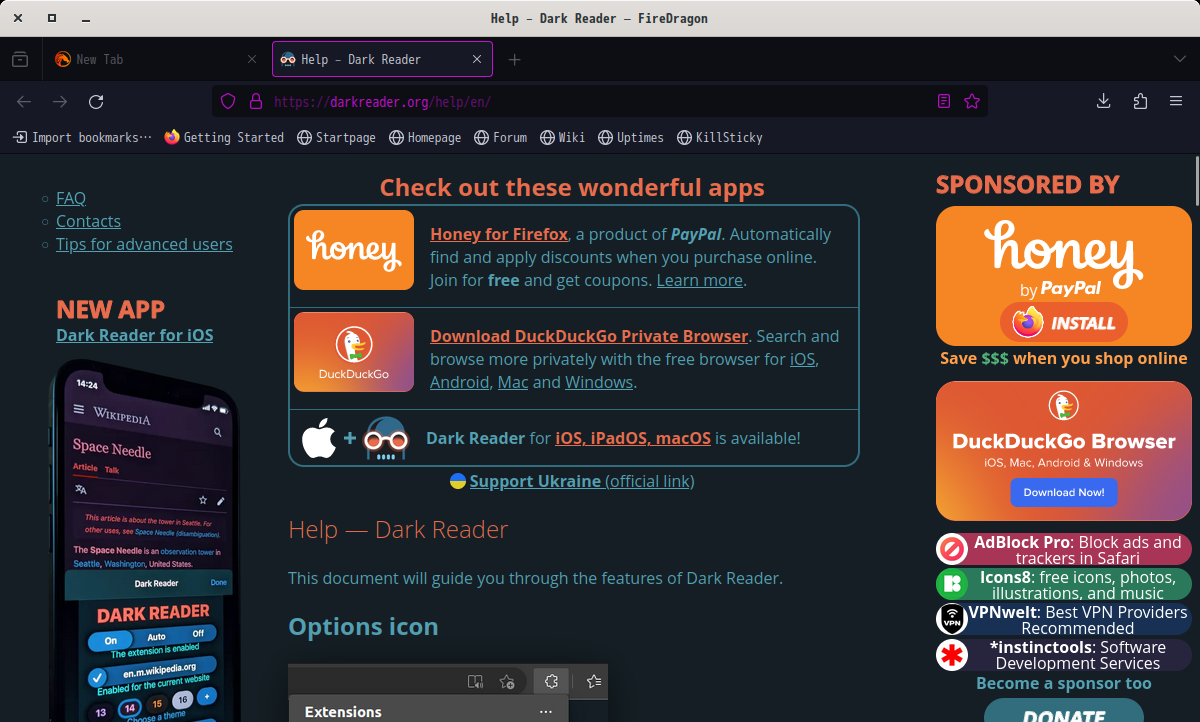This screenshot has height=722, width=1200.
Task: Follow the Learn more link
Action: coord(699,280)
